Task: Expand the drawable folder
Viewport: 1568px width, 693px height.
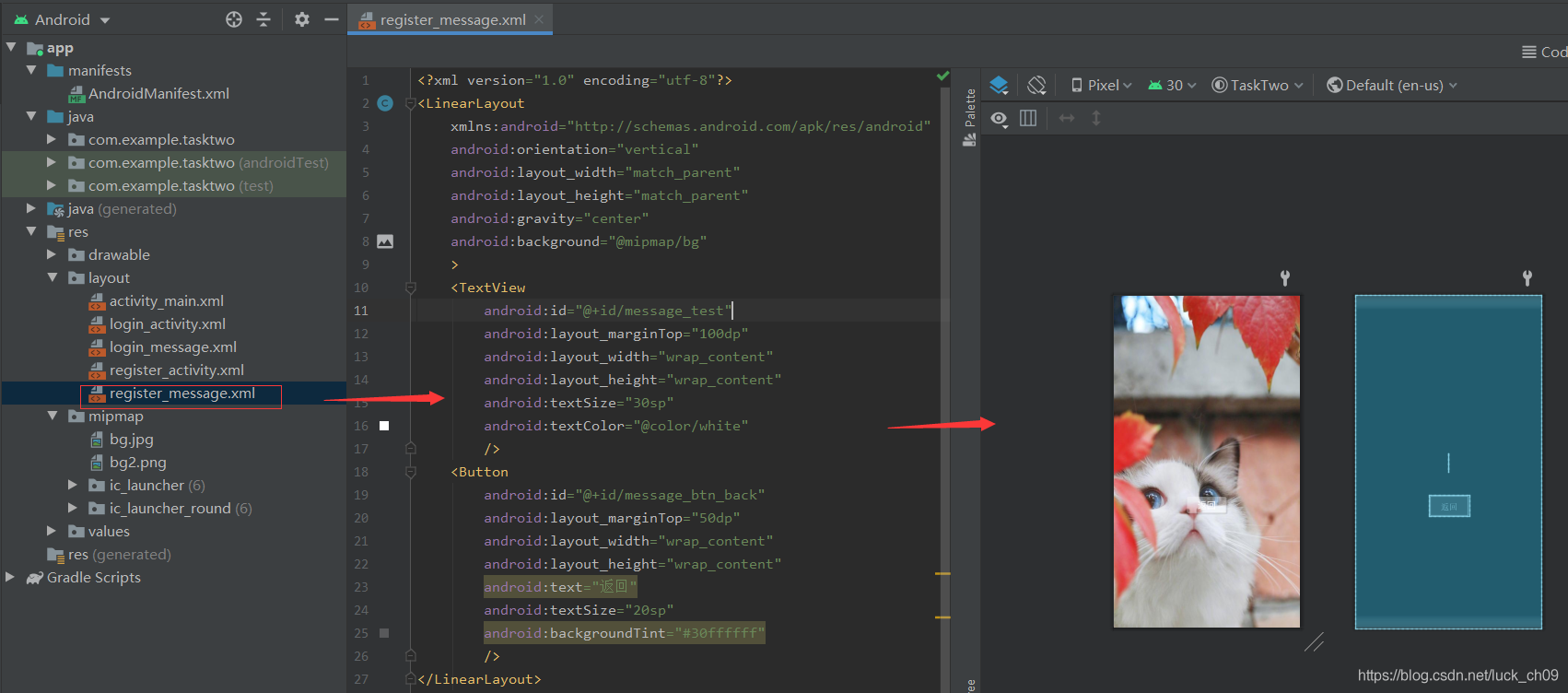Action: coord(52,254)
